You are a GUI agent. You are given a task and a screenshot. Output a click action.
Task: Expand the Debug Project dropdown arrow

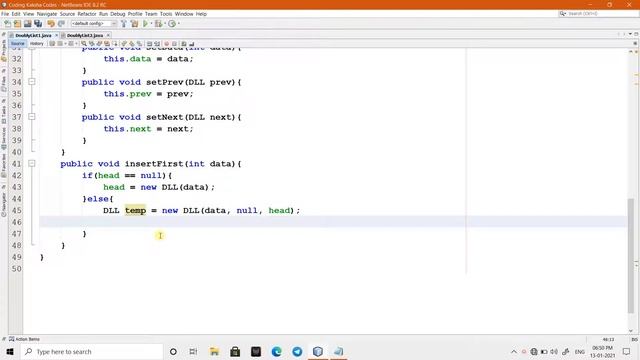164,24
